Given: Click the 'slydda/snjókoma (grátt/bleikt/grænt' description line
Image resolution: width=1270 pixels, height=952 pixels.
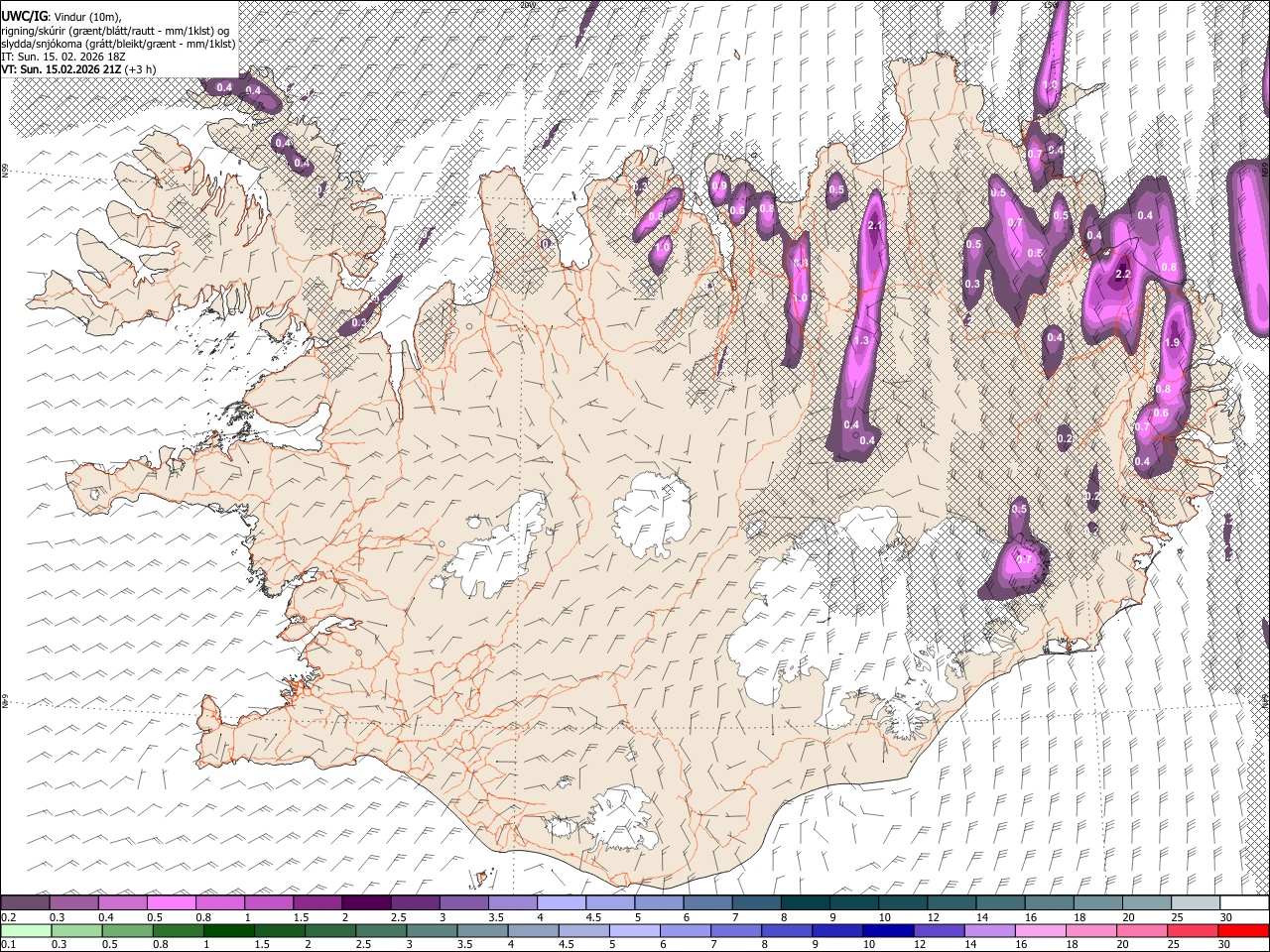Looking at the screenshot, I should click(x=118, y=44).
